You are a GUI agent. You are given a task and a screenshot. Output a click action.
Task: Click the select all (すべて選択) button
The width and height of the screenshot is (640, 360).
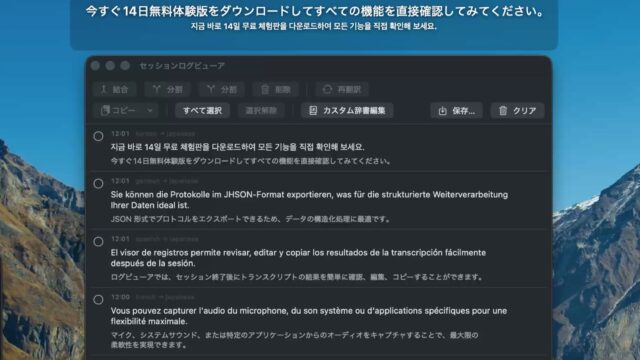point(202,111)
